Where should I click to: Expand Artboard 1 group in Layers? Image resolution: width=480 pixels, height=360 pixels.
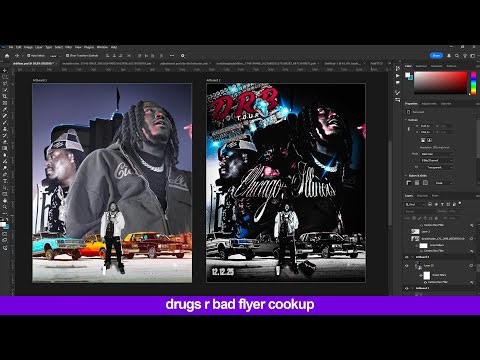[412, 288]
